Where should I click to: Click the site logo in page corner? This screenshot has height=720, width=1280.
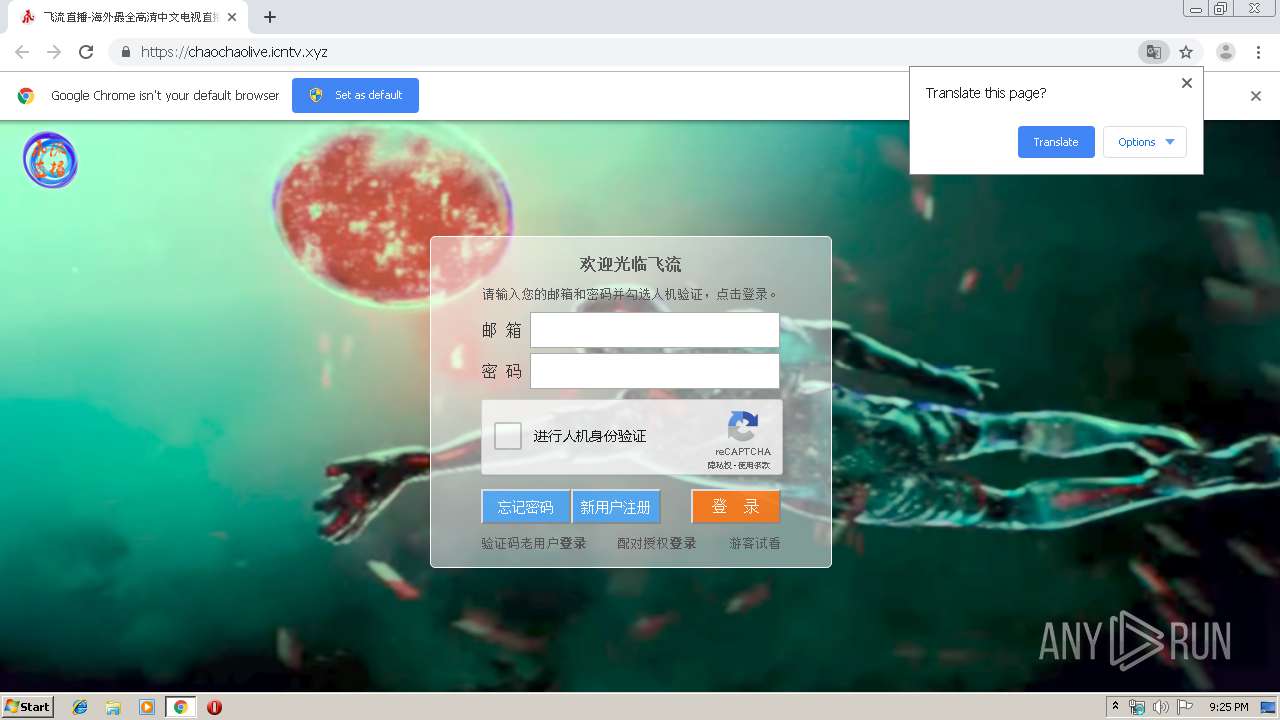click(50, 160)
